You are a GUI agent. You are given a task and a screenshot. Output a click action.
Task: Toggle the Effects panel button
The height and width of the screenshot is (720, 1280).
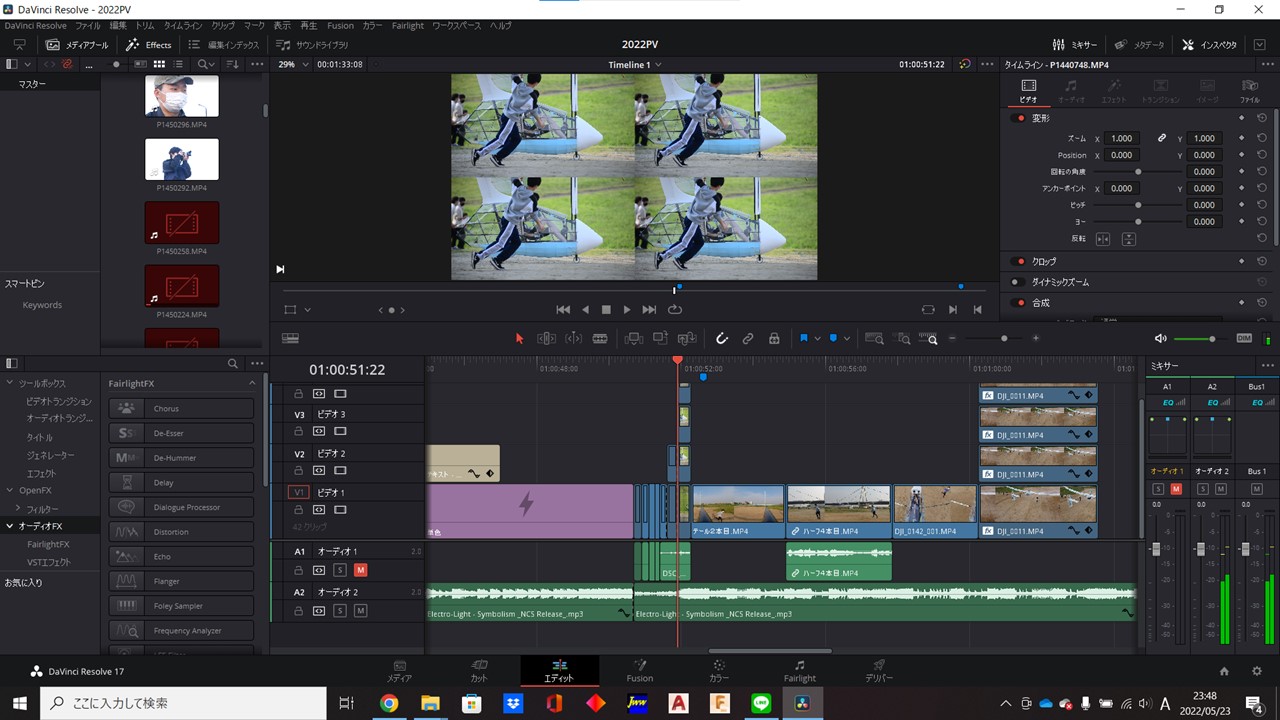click(x=149, y=45)
